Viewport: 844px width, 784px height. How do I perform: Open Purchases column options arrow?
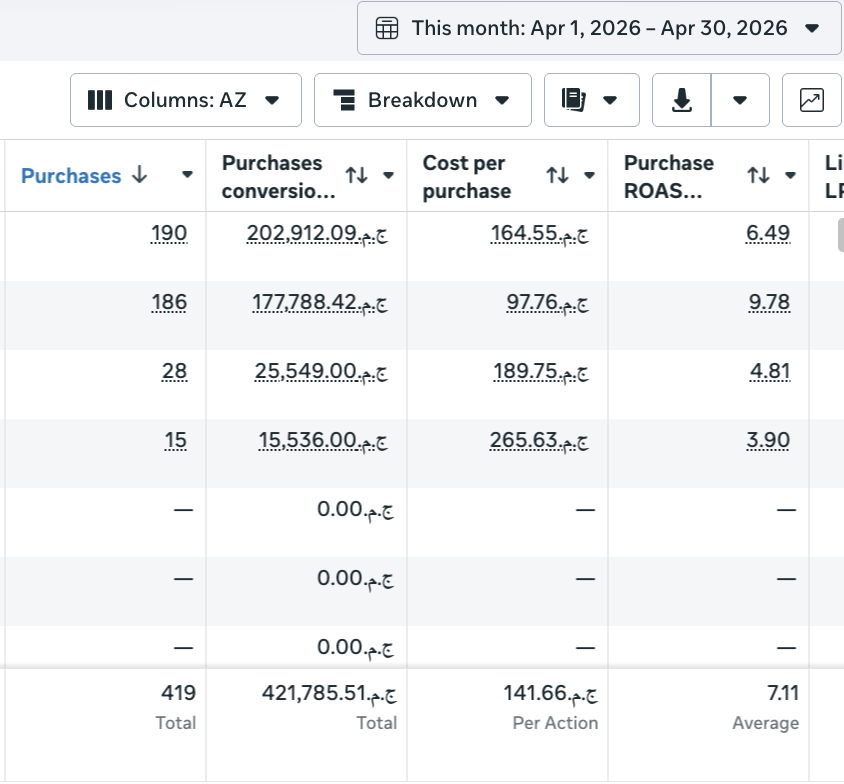point(187,174)
